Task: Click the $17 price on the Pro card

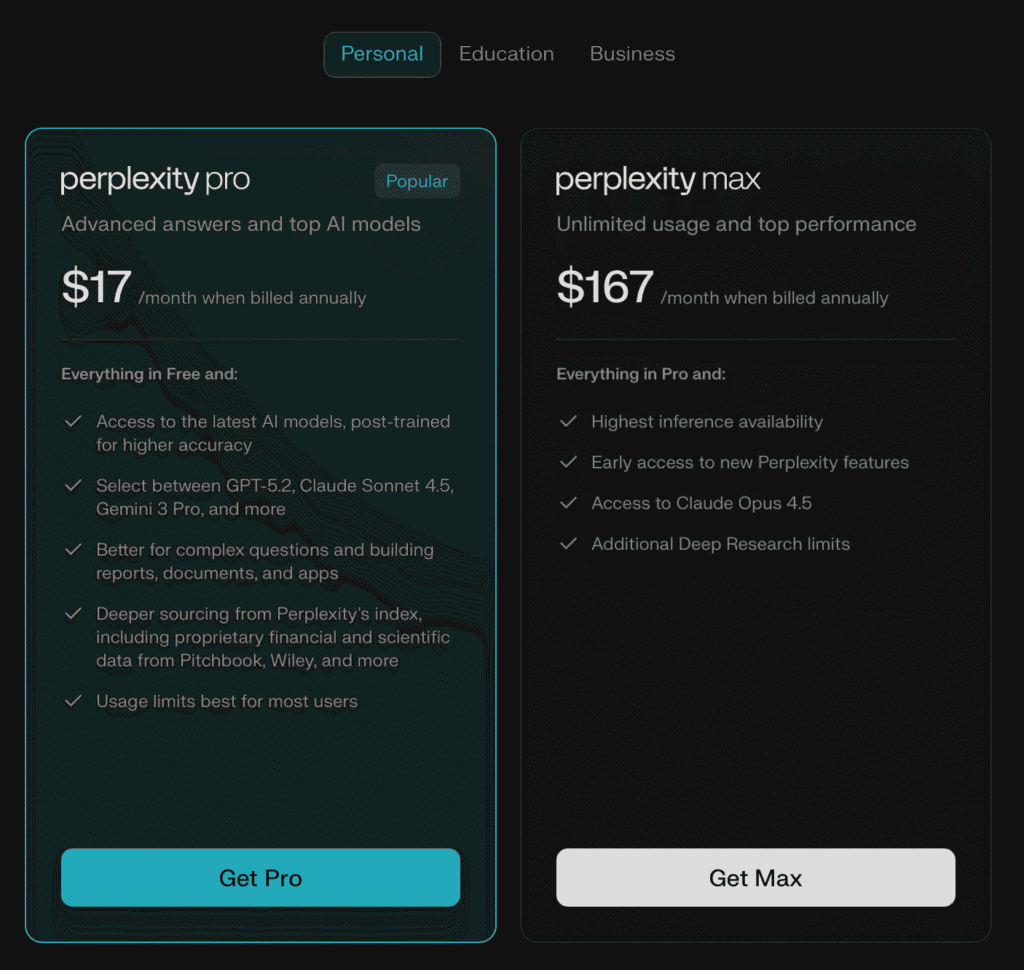Action: tap(97, 288)
